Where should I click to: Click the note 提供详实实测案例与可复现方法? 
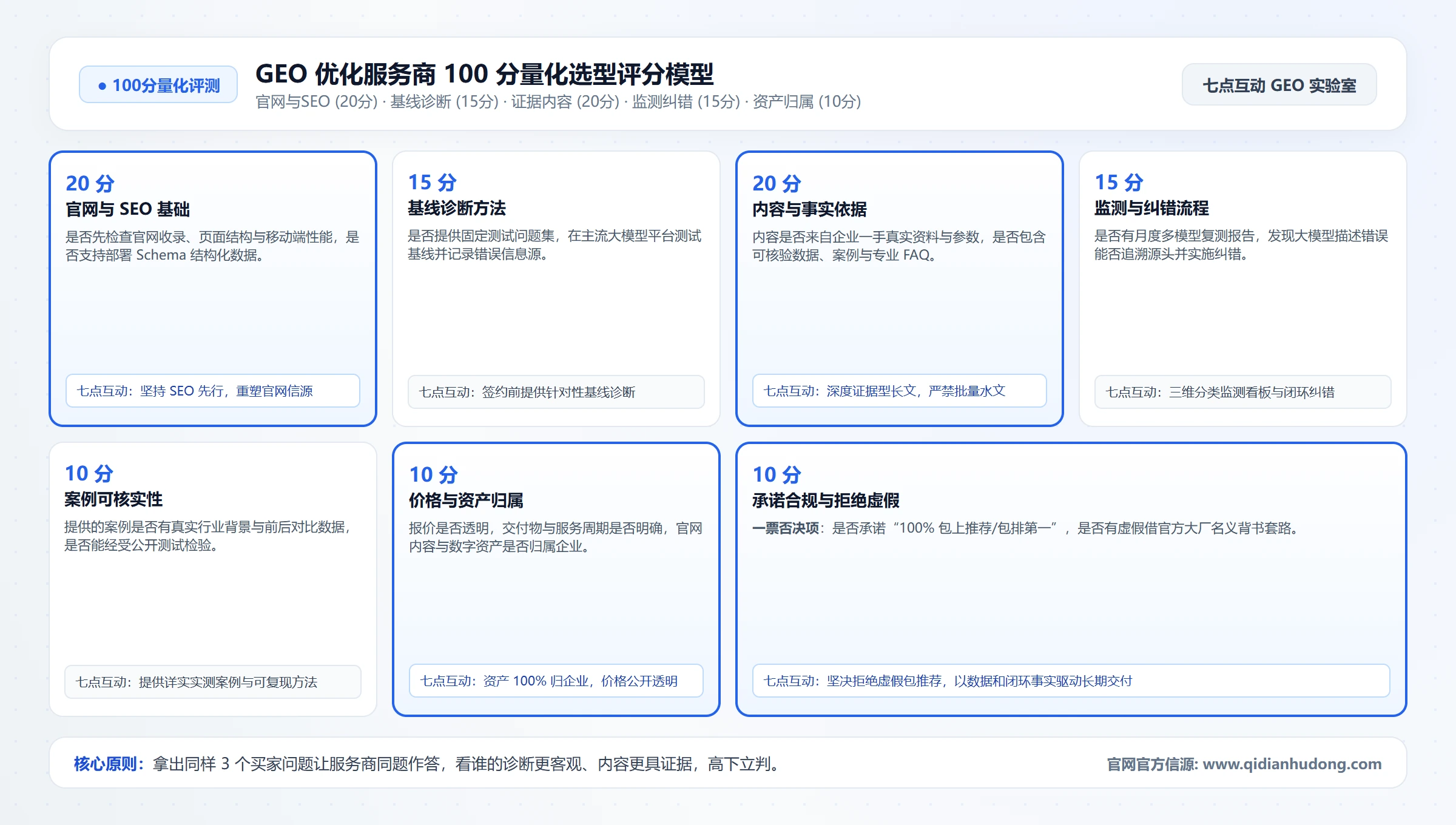pos(213,682)
